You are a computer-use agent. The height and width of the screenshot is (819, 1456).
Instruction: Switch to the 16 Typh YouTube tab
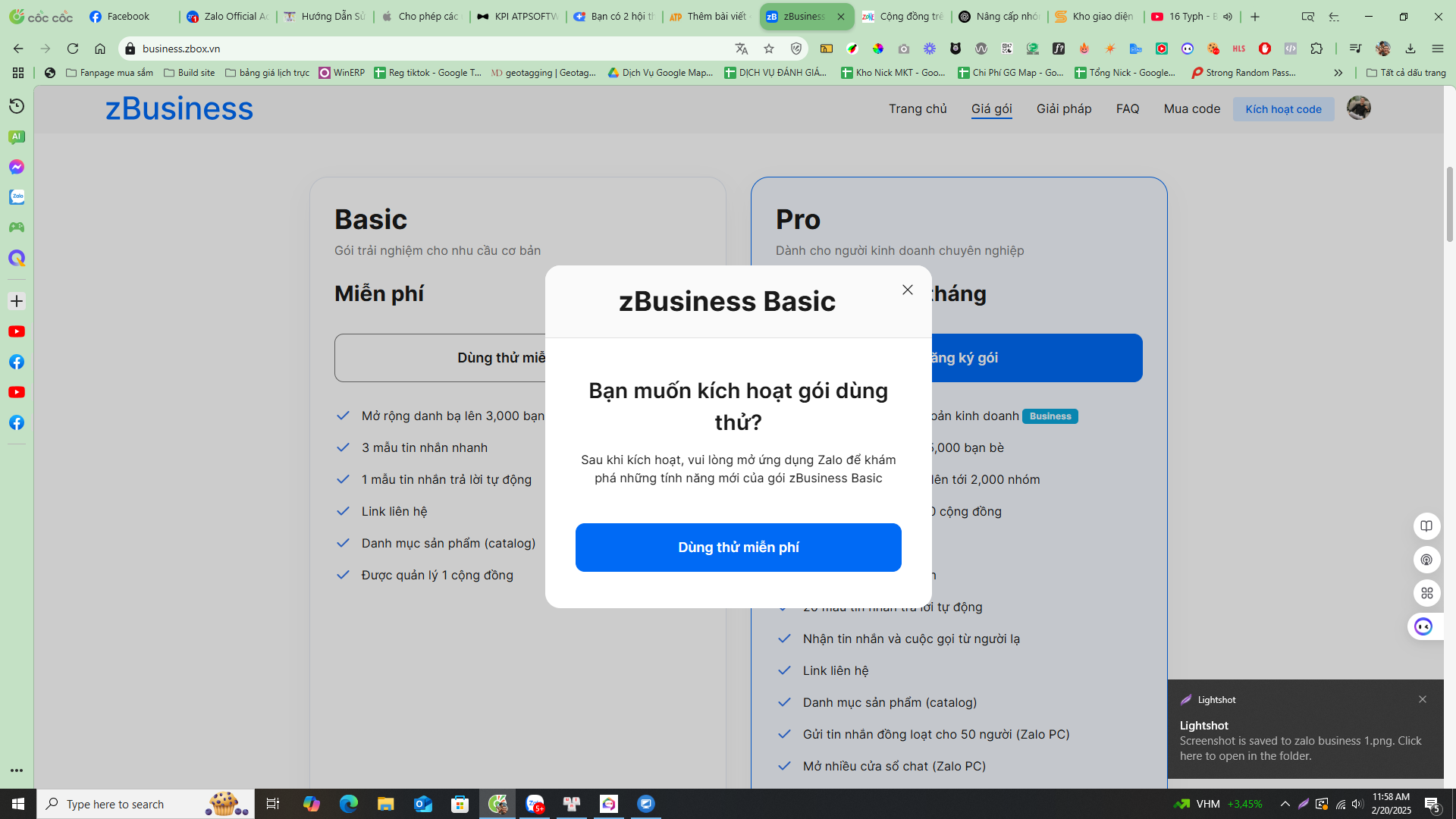[x=1183, y=16]
